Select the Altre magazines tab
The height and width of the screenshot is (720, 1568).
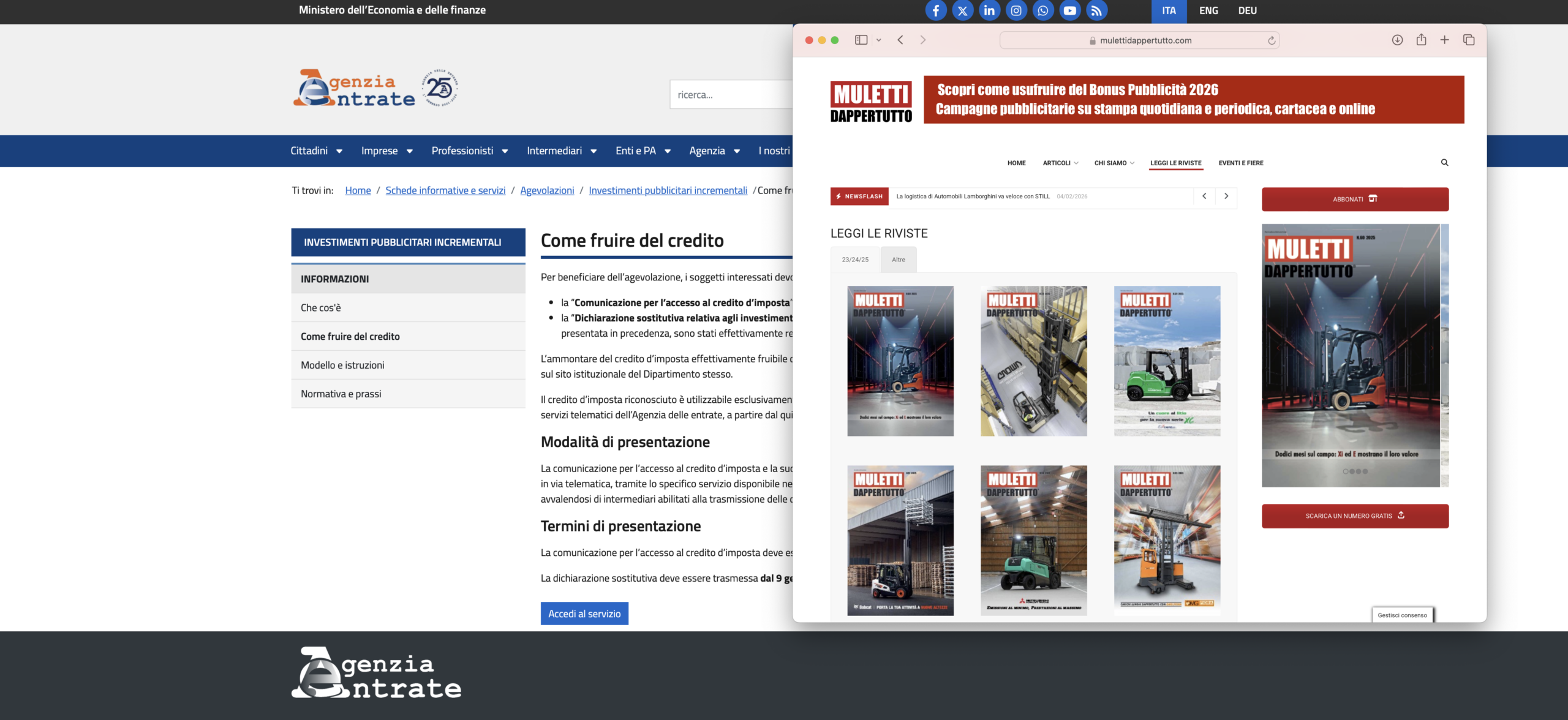[x=898, y=260]
